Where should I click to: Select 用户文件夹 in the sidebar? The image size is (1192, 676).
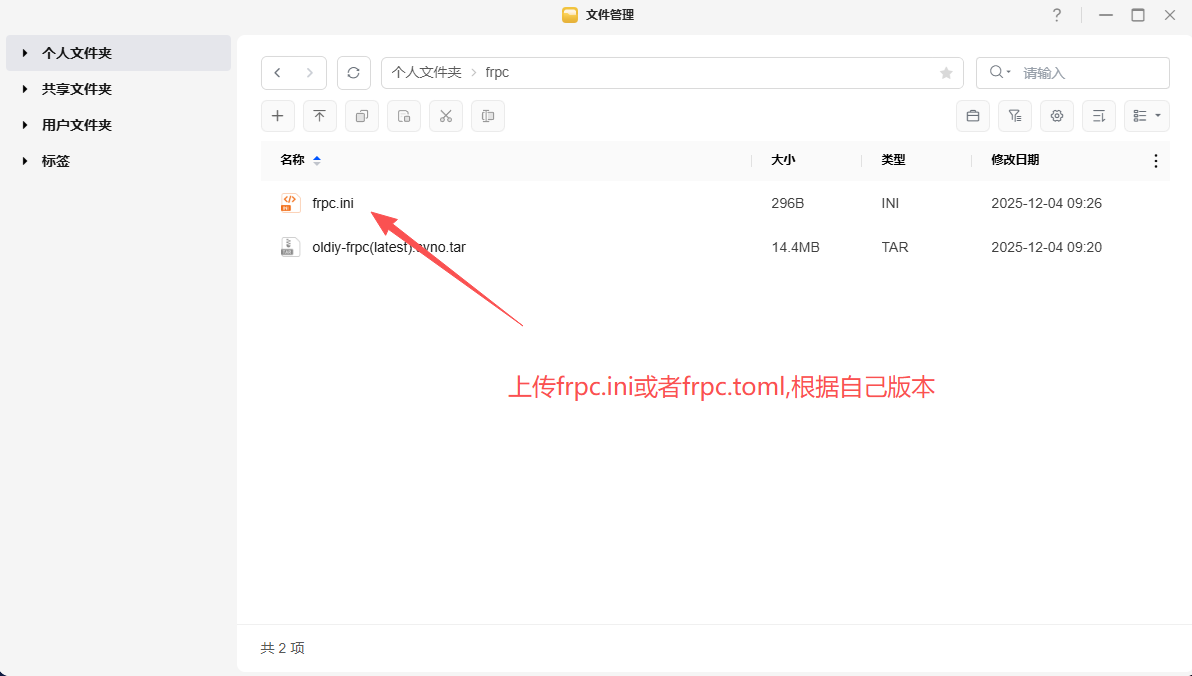click(x=77, y=125)
